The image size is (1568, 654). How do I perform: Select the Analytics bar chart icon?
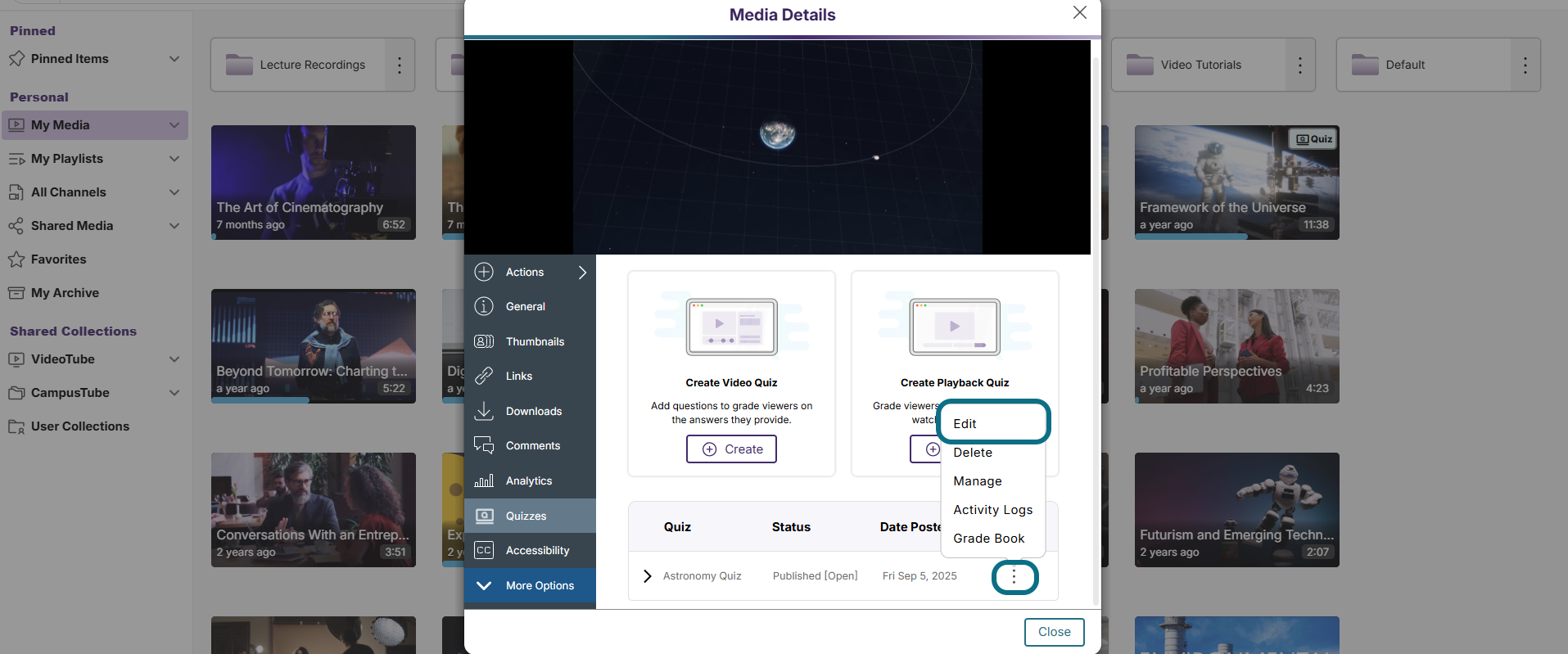(x=484, y=480)
